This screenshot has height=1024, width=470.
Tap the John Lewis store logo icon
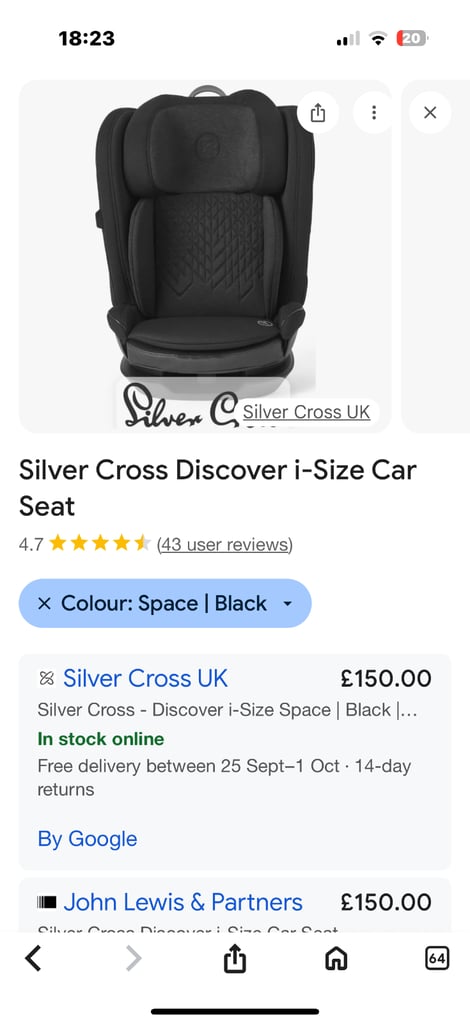click(46, 903)
